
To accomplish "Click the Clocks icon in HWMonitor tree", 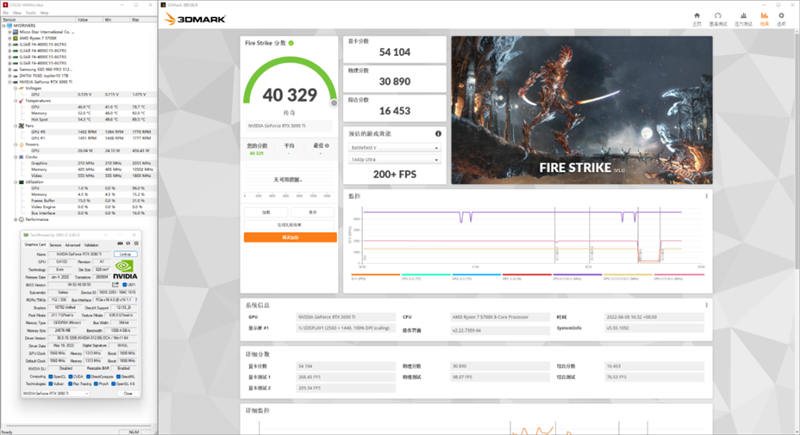I will tap(21, 157).
